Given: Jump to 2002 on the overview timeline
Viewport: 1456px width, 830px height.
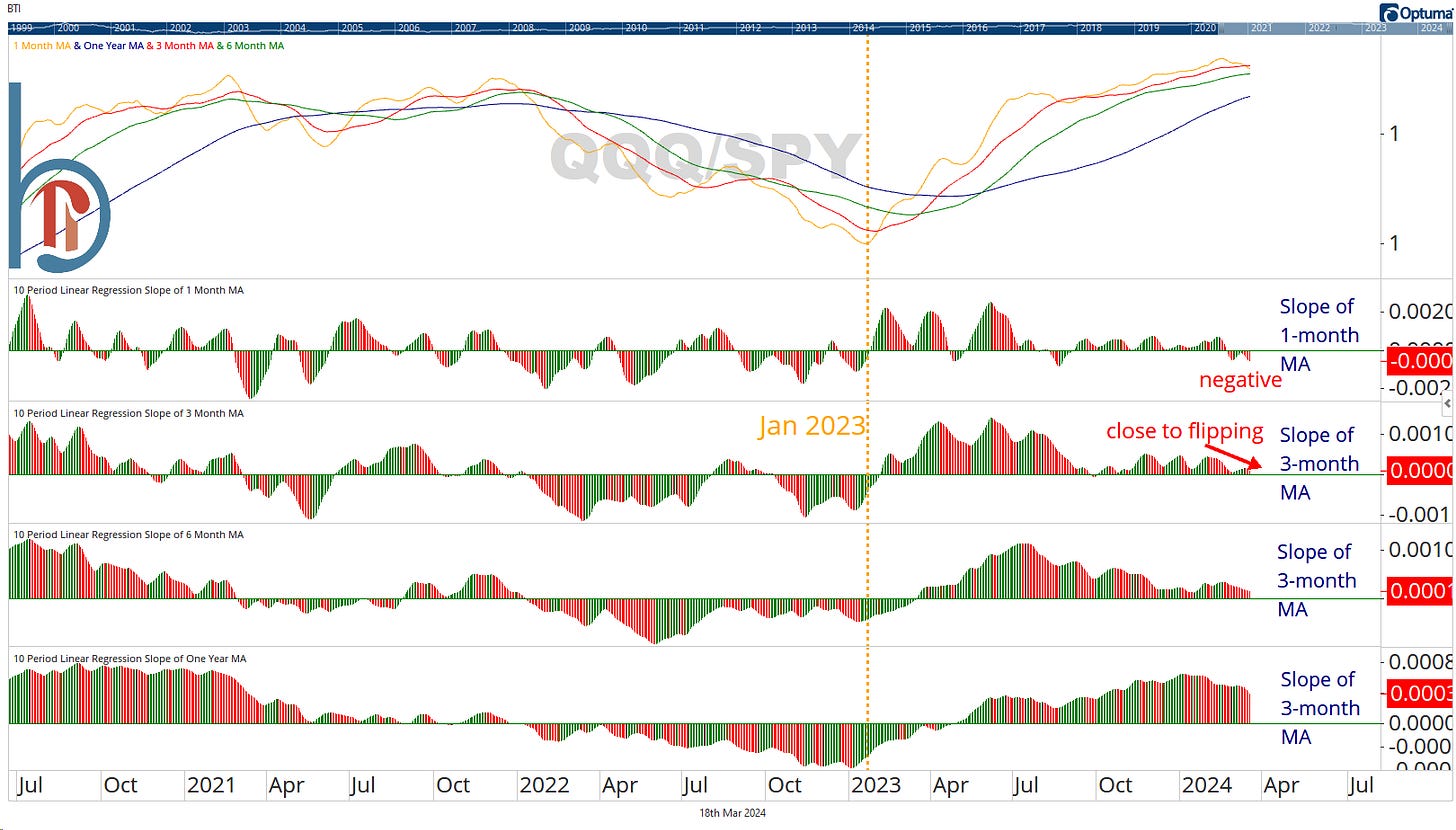Looking at the screenshot, I should click(182, 28).
